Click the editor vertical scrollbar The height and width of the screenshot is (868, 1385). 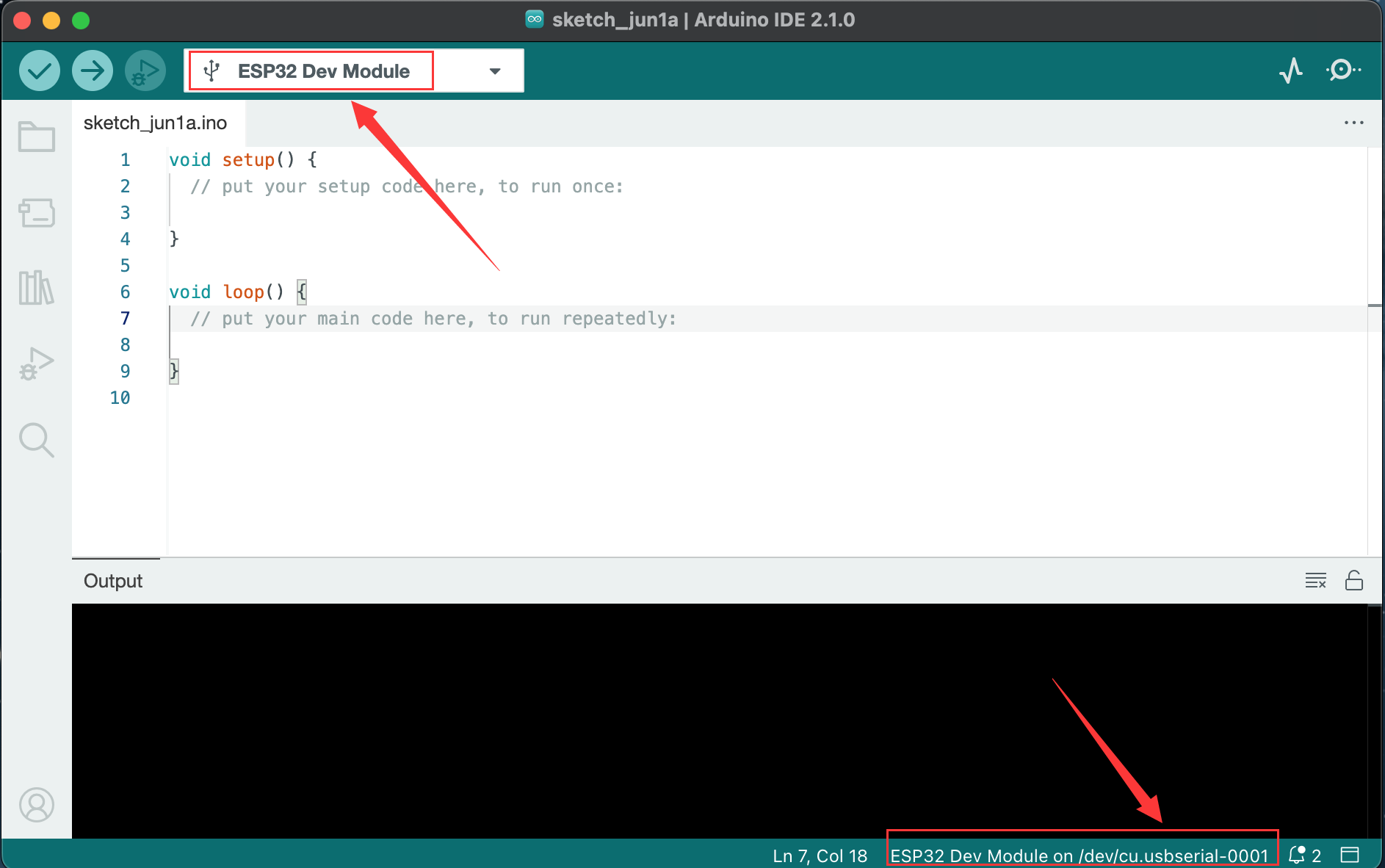(x=1375, y=351)
